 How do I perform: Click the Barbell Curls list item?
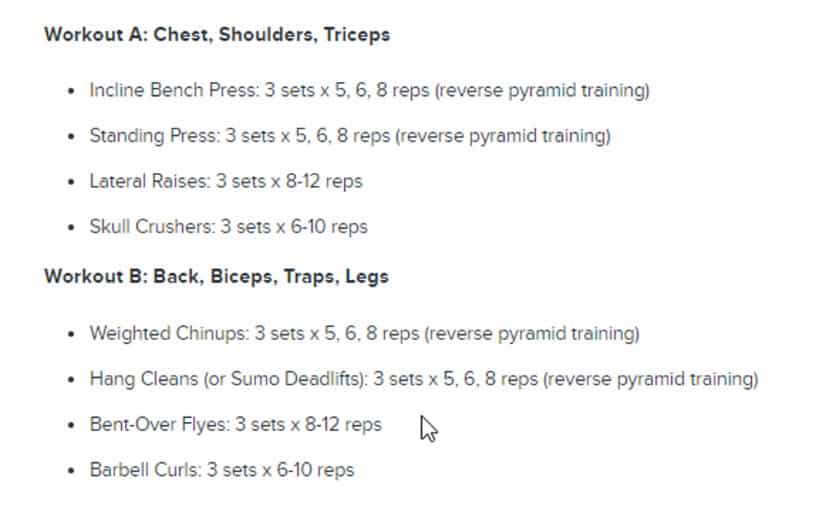coord(222,470)
